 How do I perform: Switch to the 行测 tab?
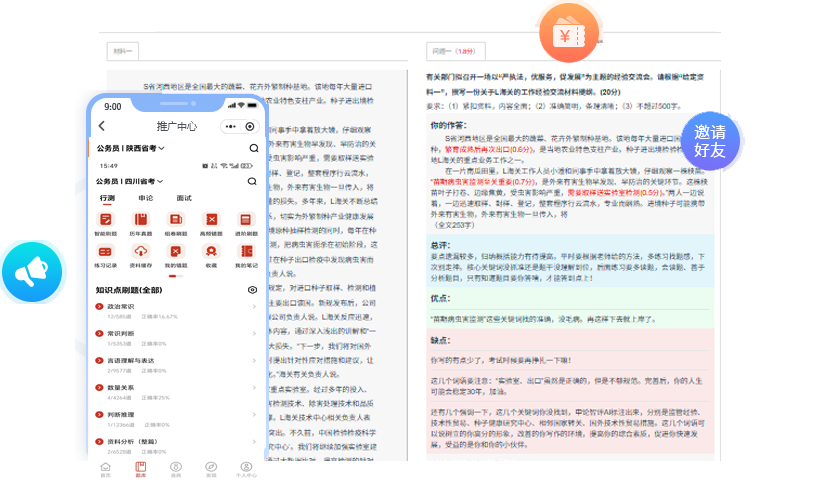107,198
